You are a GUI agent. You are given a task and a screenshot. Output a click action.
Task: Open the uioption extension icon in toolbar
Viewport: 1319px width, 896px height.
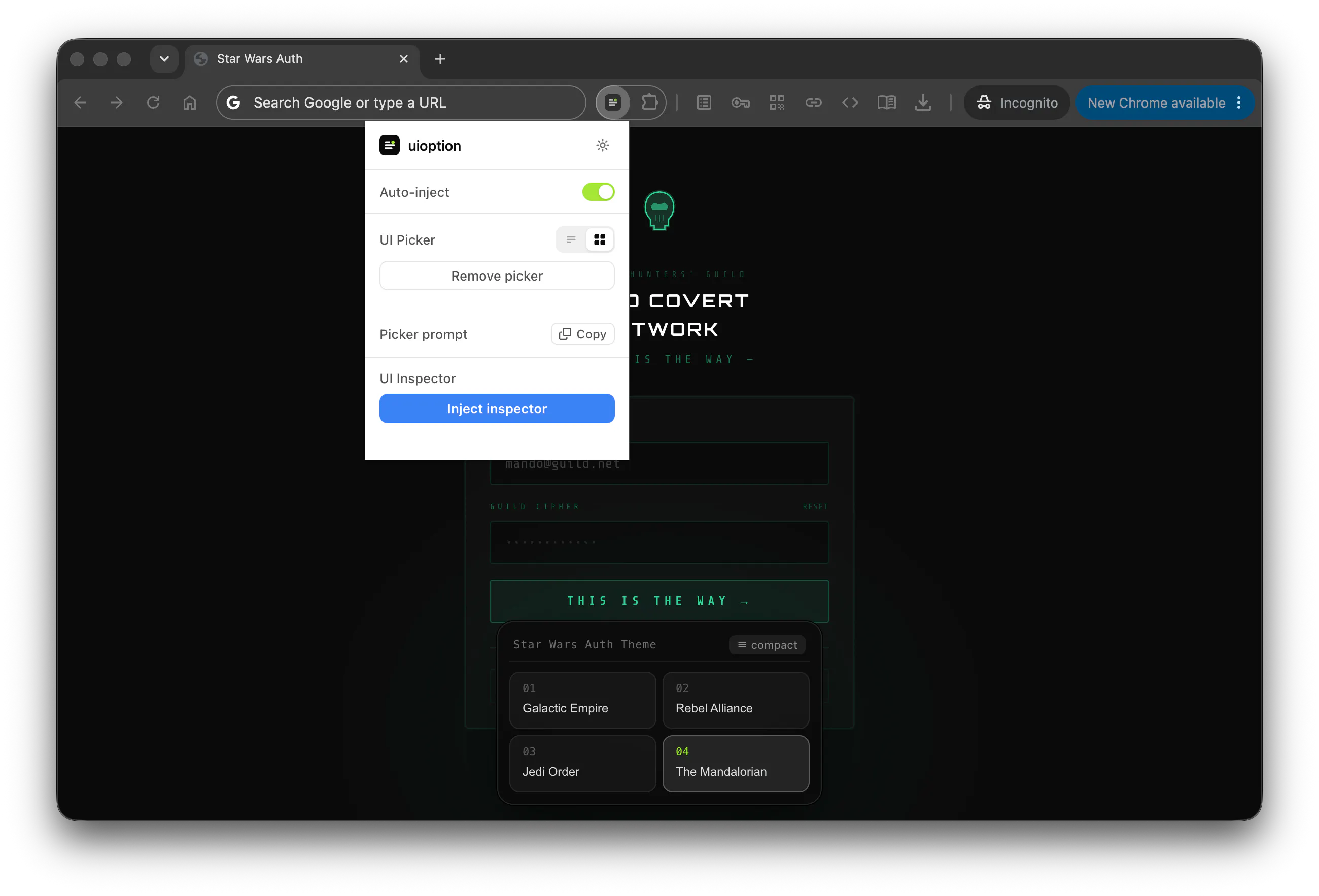(612, 102)
